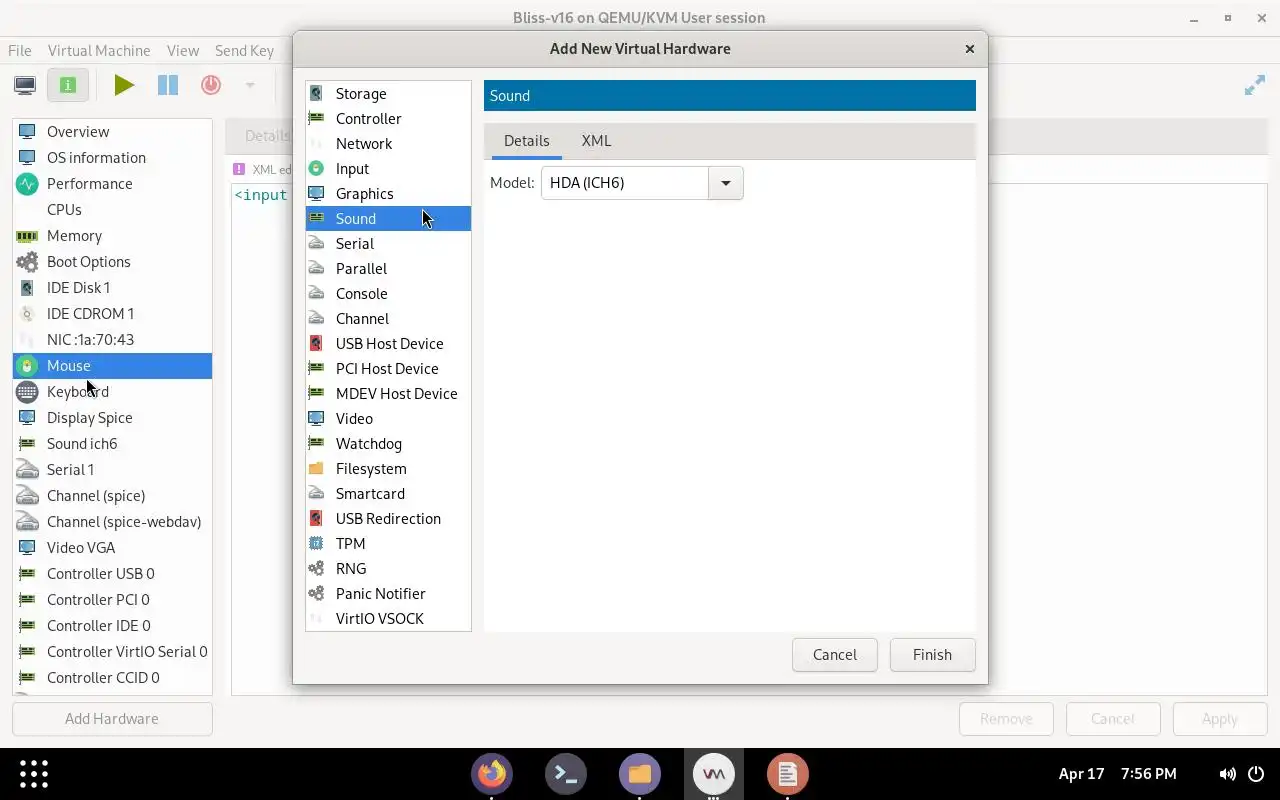Cancel the Add New Virtual Hardware dialog
This screenshot has height=800, width=1280.
[x=834, y=655]
